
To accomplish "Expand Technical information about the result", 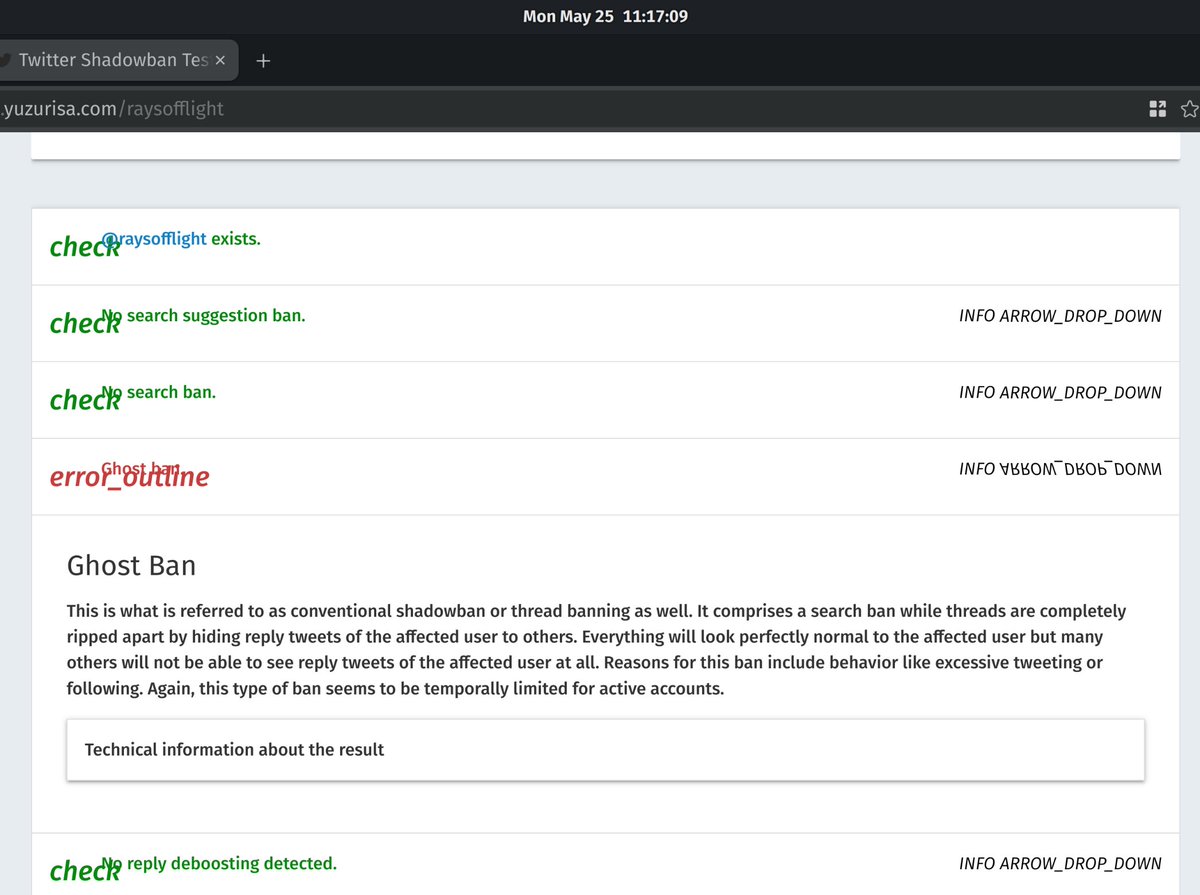I will click(605, 749).
